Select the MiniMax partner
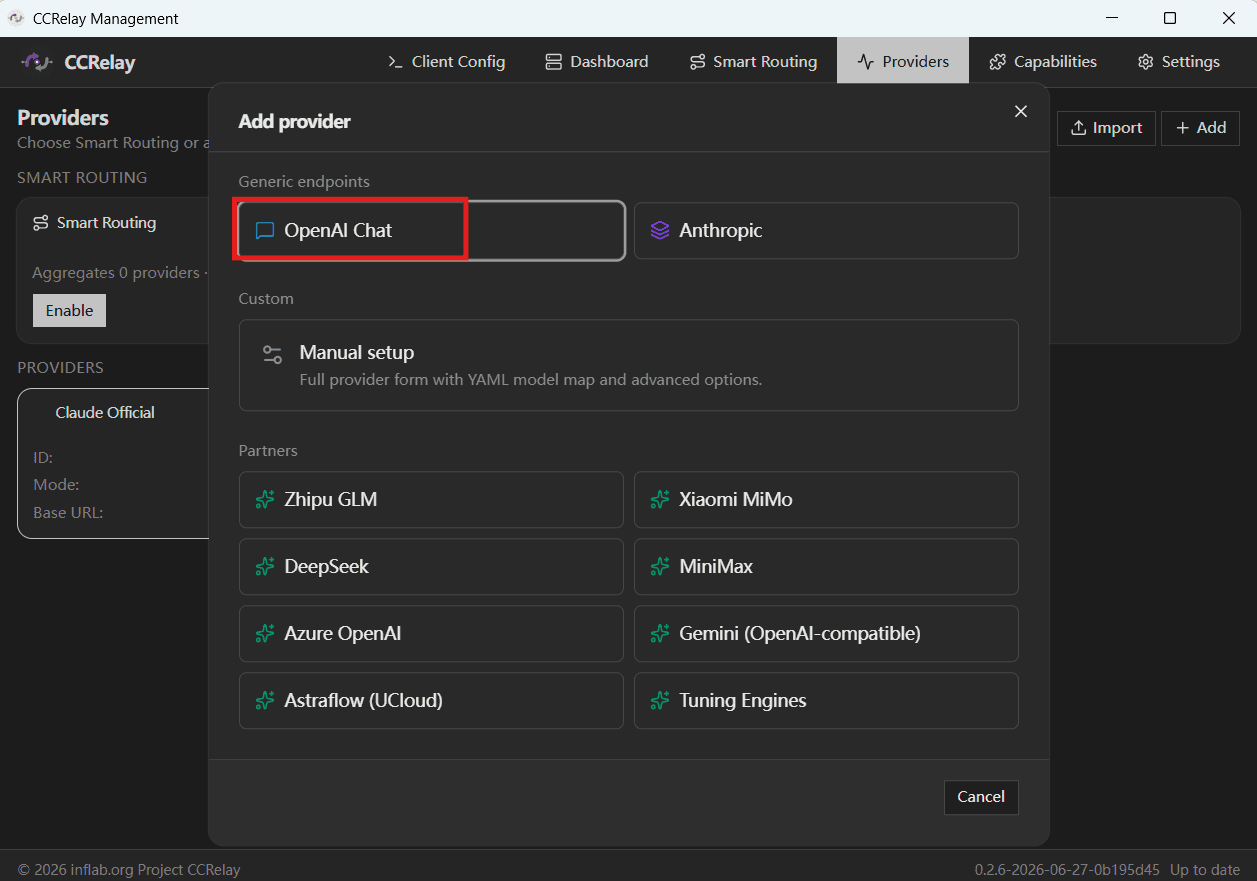1257x881 pixels. (x=826, y=567)
